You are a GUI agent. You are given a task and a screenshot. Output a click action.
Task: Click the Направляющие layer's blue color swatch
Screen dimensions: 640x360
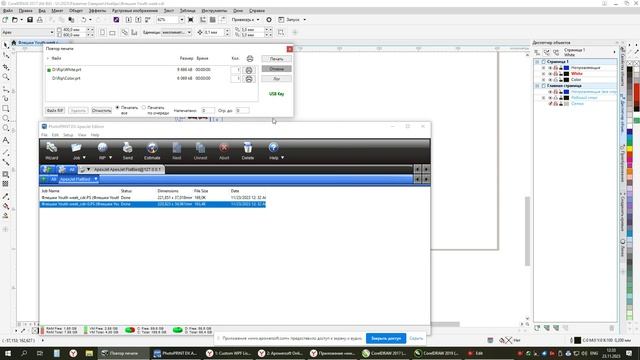tap(567, 68)
